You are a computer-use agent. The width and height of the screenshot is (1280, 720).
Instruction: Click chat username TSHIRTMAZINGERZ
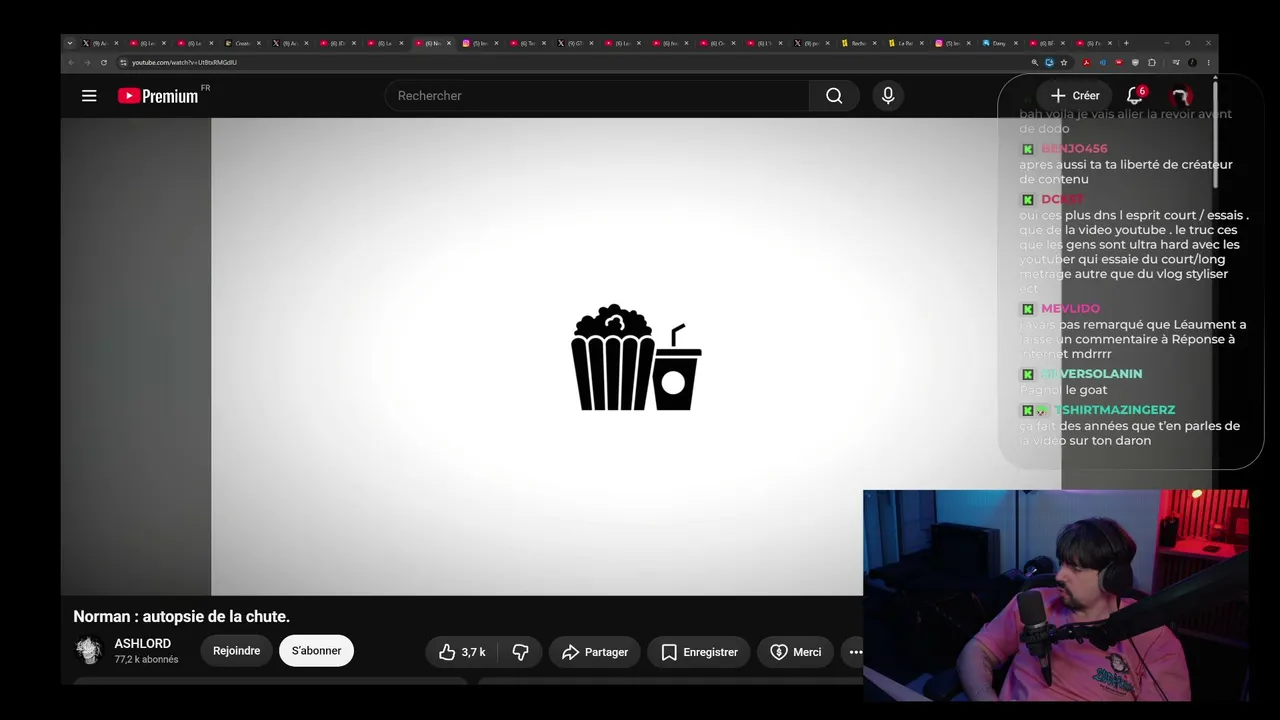coord(1114,410)
